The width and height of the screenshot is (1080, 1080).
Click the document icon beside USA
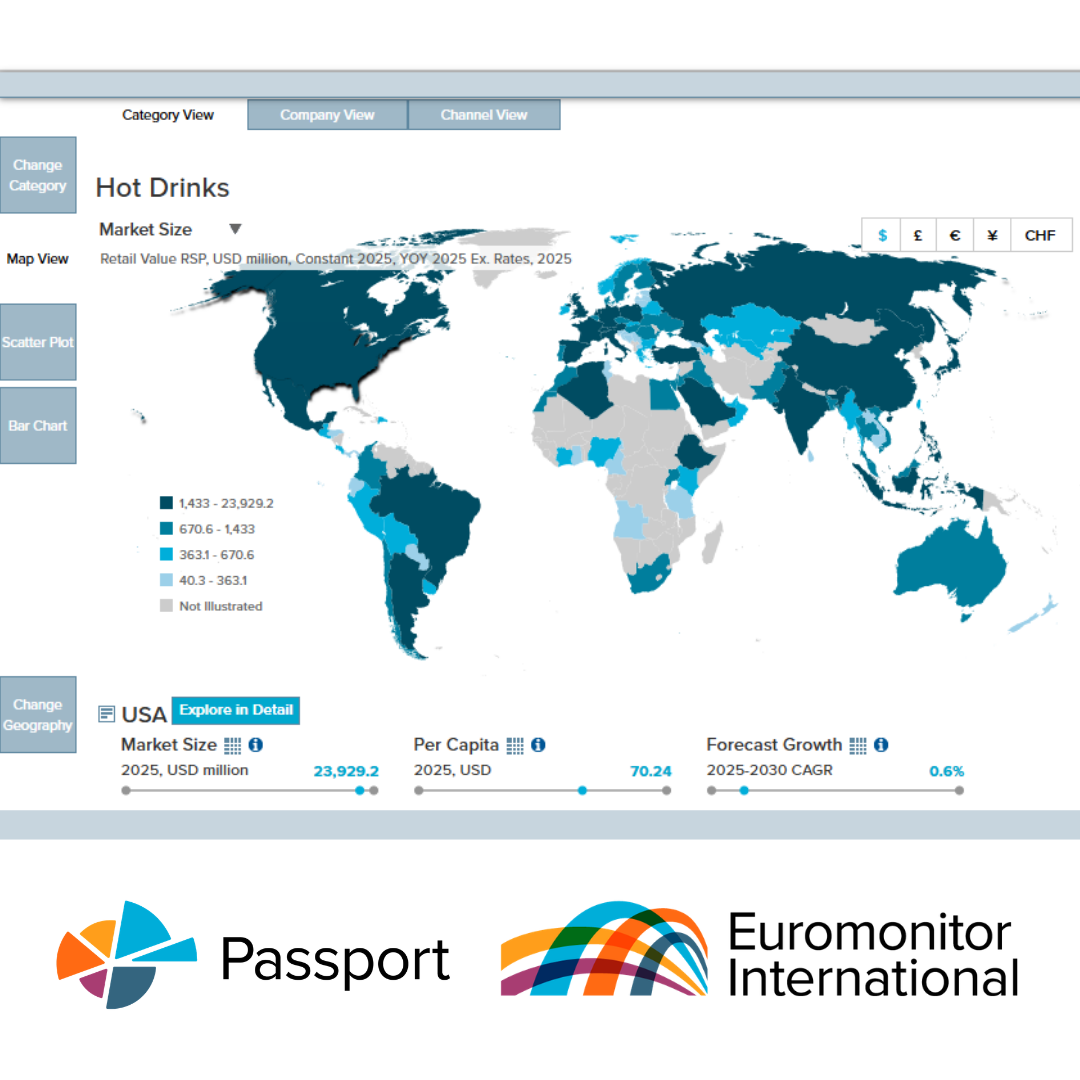coord(106,714)
